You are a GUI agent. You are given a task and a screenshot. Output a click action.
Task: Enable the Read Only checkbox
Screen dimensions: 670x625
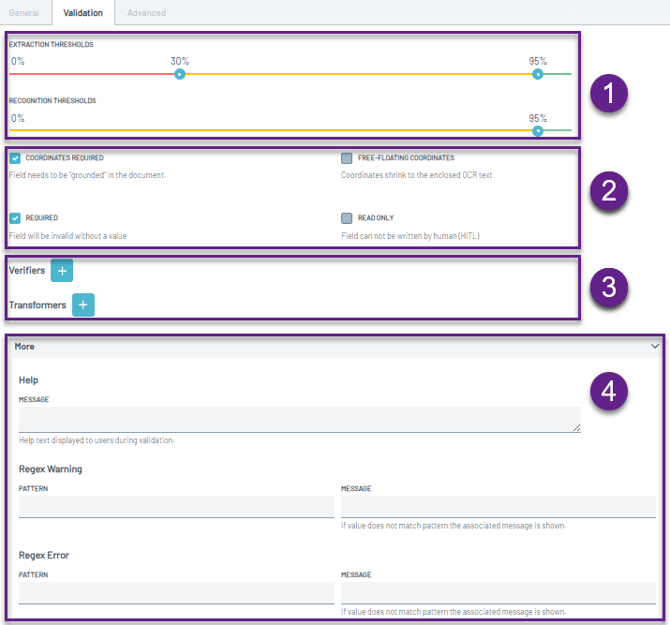click(x=346, y=217)
